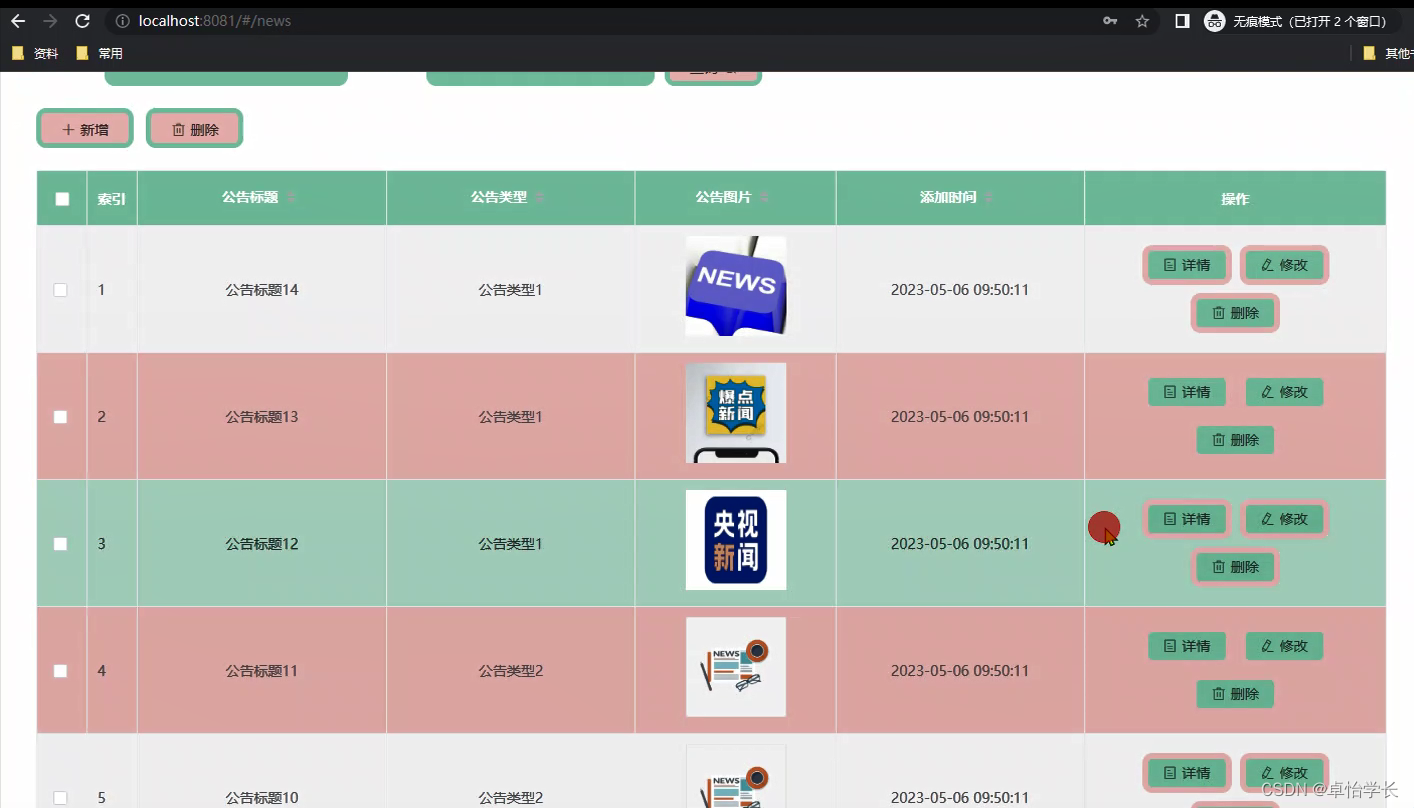
Task: Click the 公告标题14 title cell
Action: click(x=262, y=290)
